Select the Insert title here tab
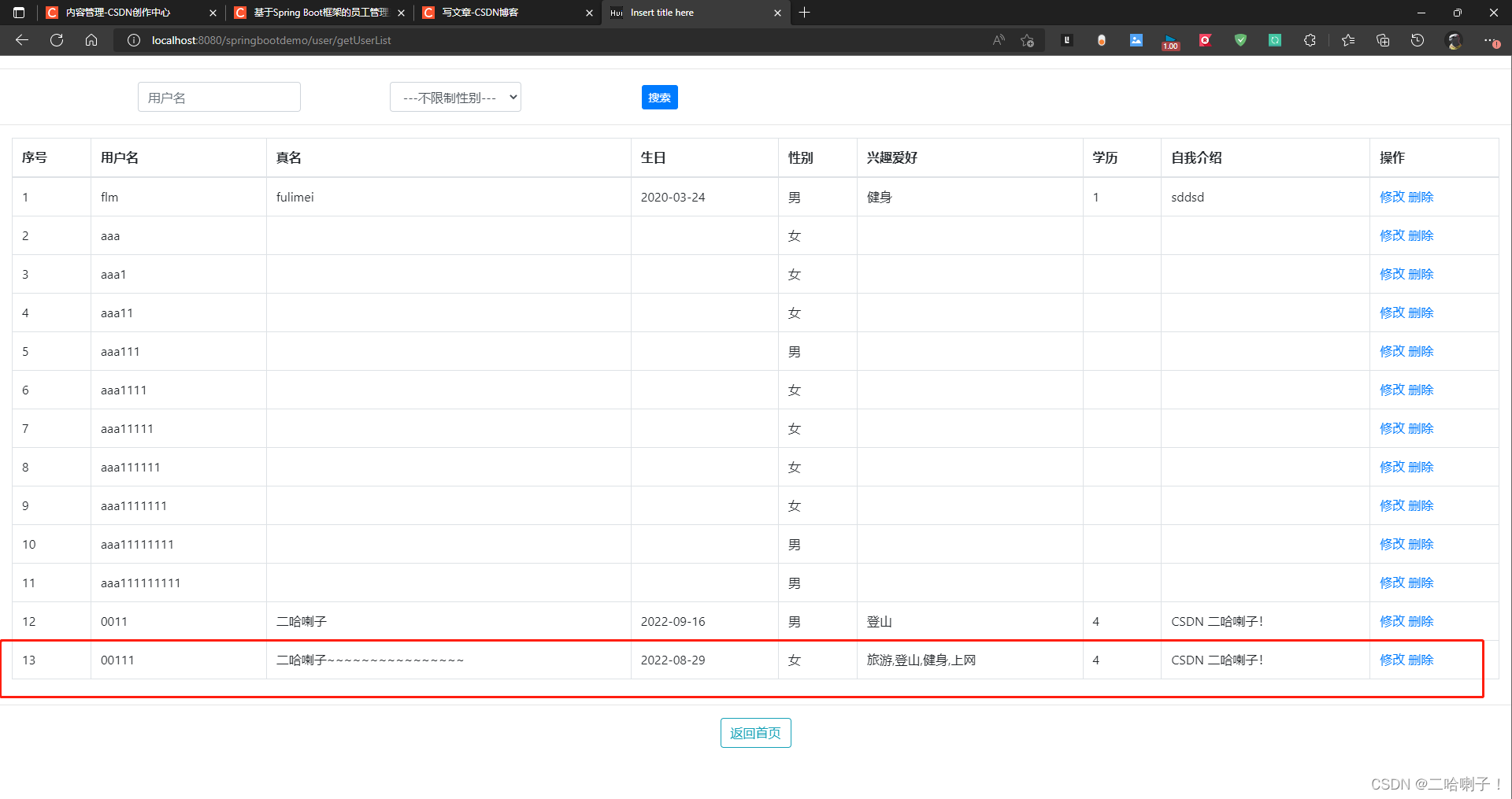This screenshot has height=799, width=1512. pos(662,13)
